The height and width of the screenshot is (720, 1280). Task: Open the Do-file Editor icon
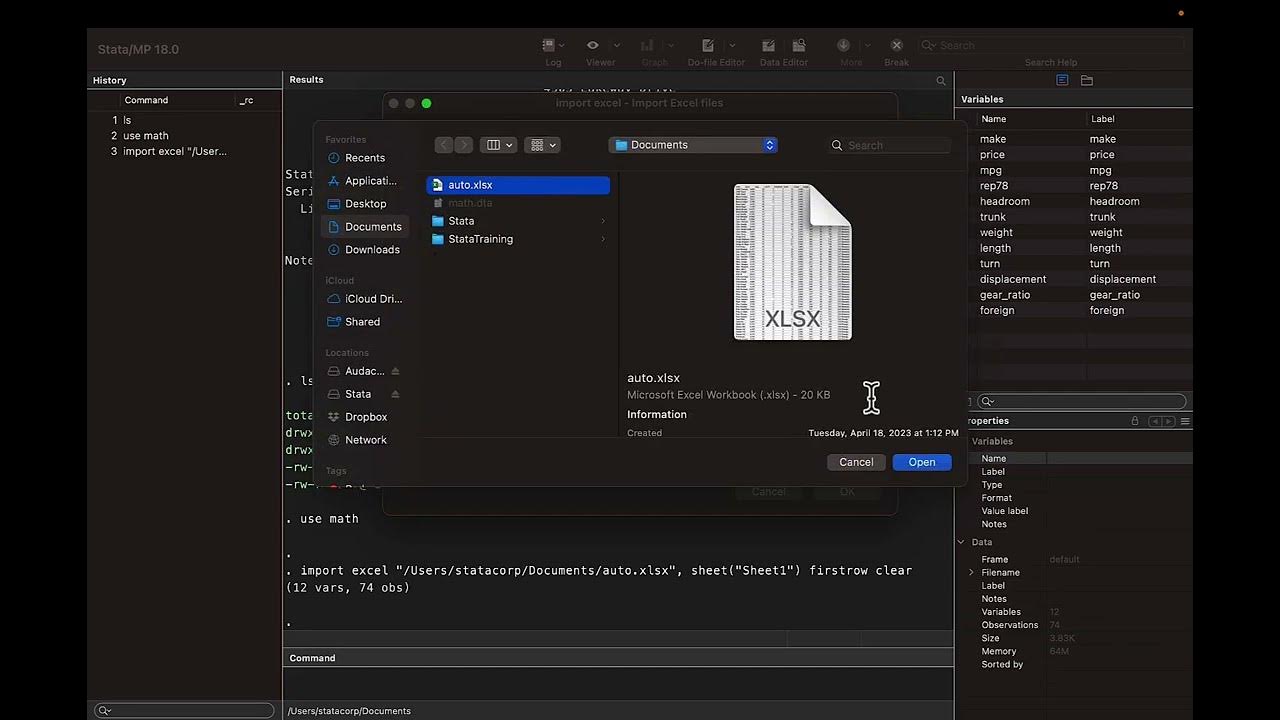[708, 45]
